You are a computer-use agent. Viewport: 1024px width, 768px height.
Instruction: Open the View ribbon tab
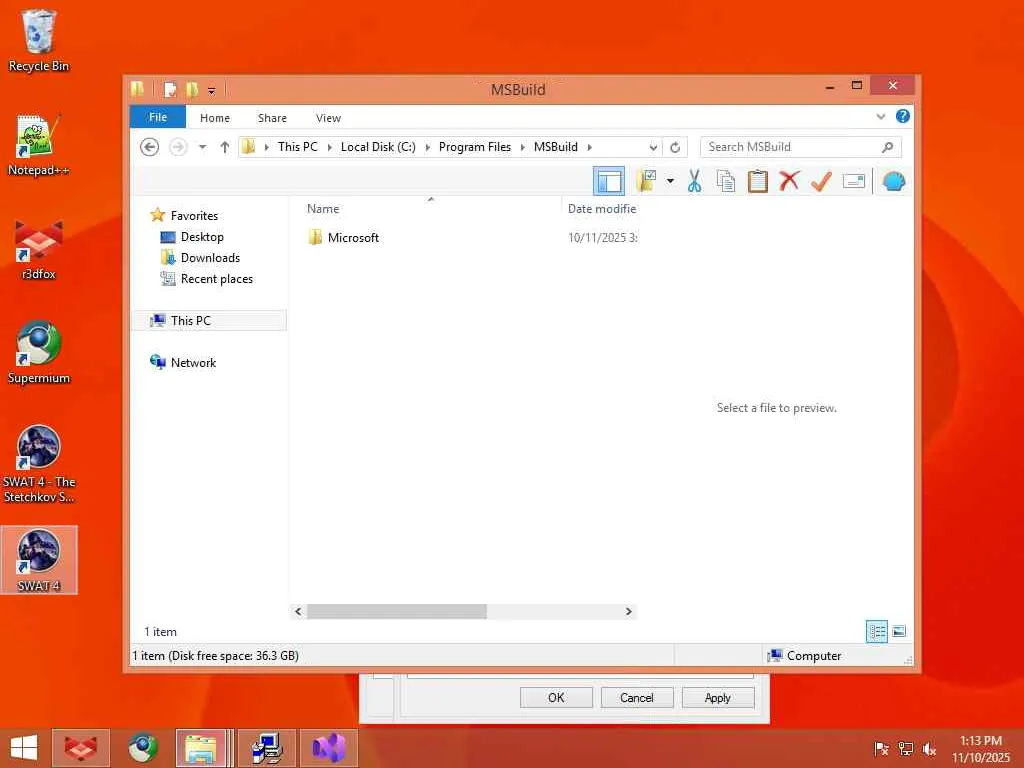point(328,118)
